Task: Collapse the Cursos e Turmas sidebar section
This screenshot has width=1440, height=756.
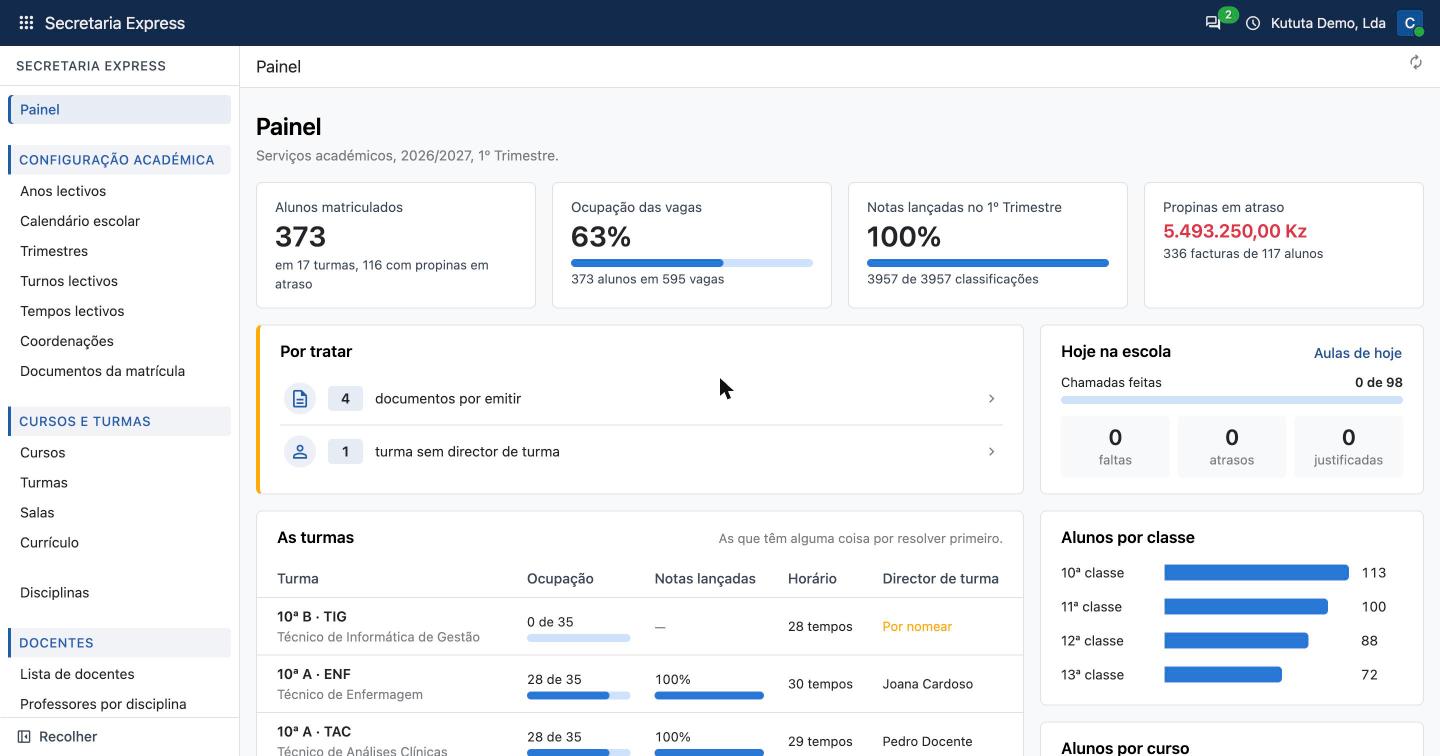Action: pos(119,421)
